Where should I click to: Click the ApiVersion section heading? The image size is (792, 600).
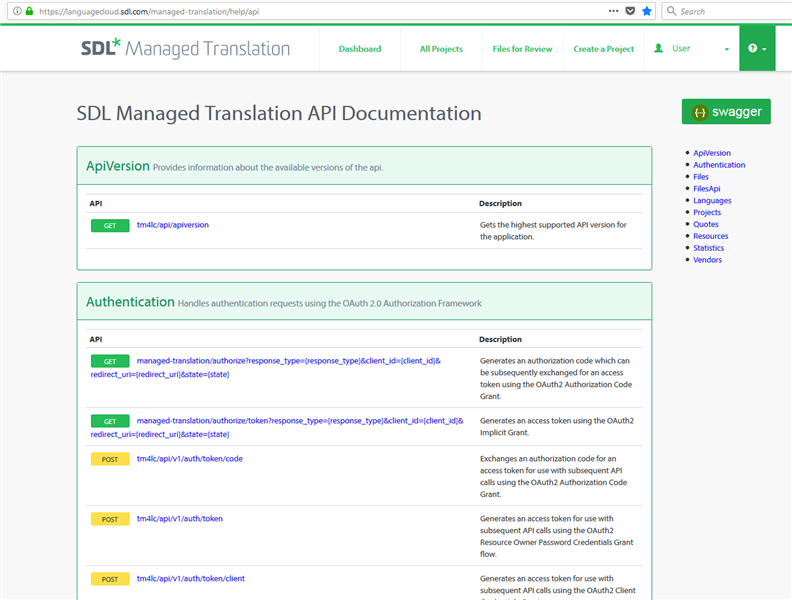118,166
